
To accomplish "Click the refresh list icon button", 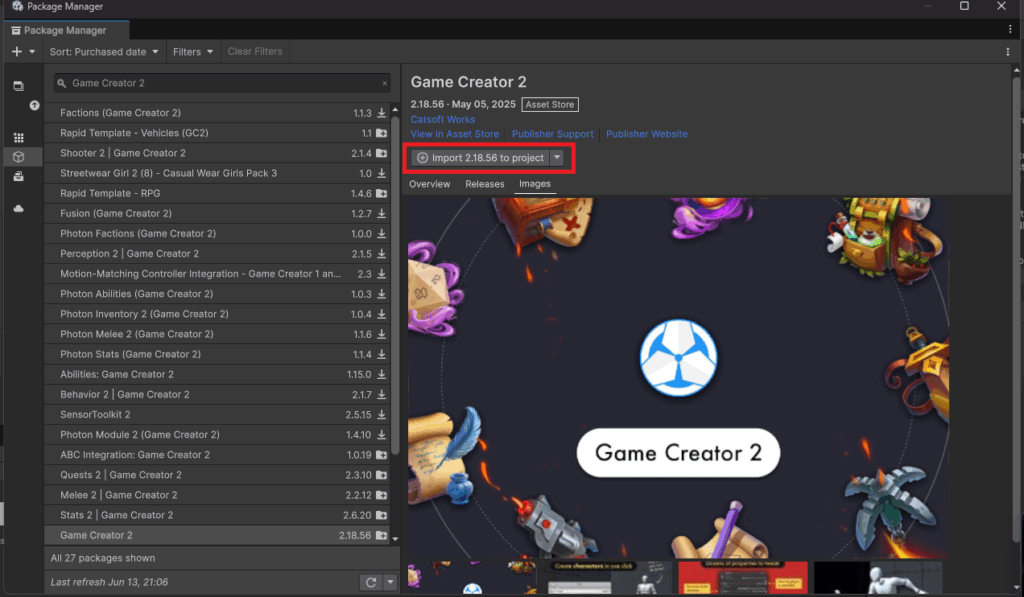I will (371, 582).
